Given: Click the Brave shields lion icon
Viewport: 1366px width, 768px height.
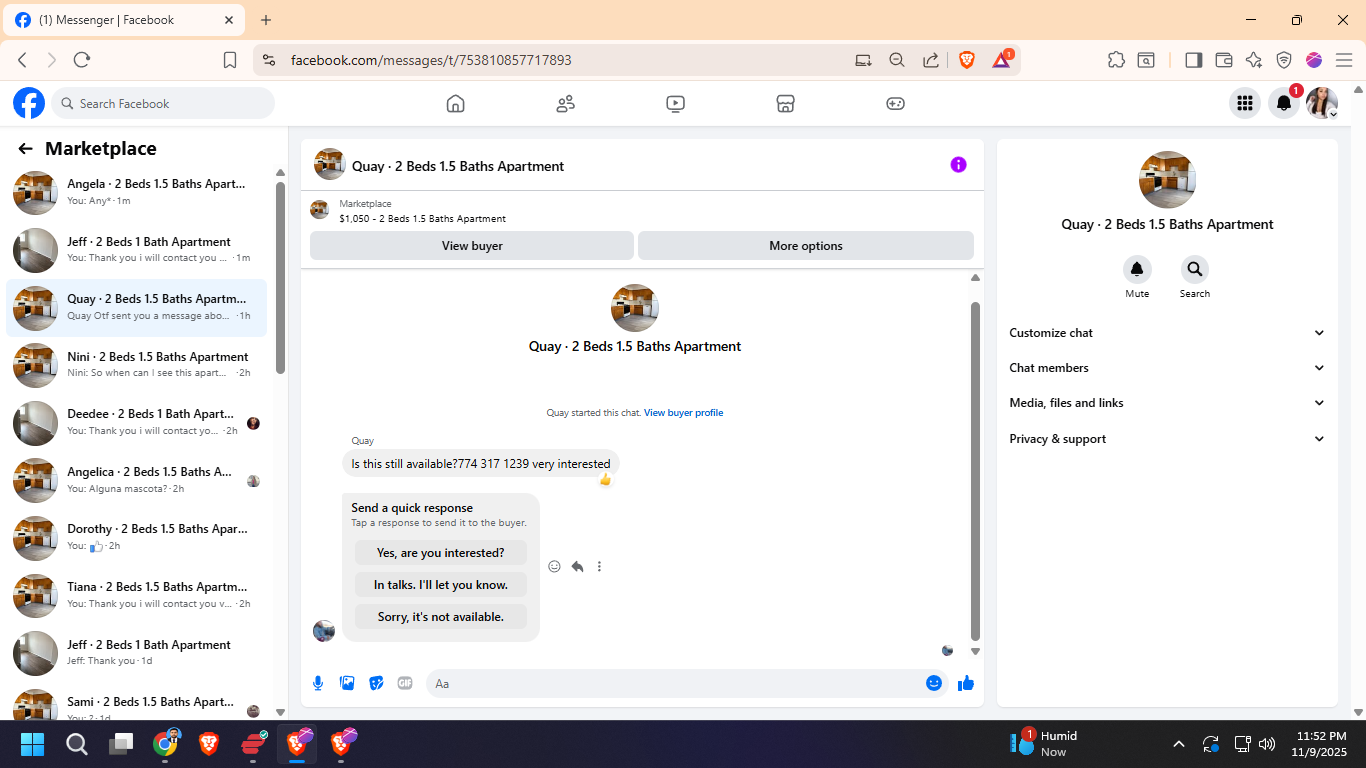Looking at the screenshot, I should point(967,60).
